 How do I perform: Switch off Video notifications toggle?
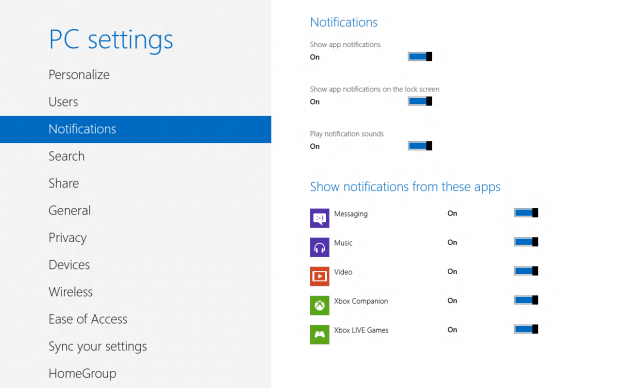[526, 271]
